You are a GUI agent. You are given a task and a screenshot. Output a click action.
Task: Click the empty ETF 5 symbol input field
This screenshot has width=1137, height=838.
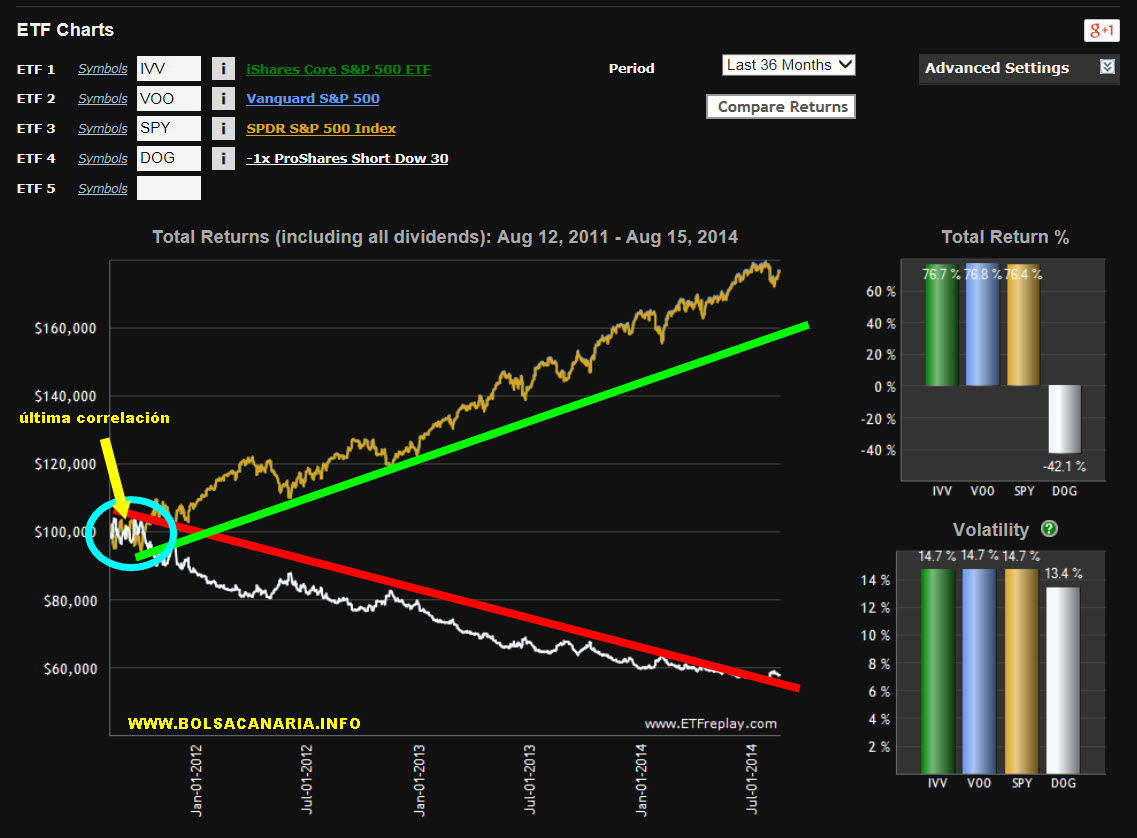[x=168, y=188]
